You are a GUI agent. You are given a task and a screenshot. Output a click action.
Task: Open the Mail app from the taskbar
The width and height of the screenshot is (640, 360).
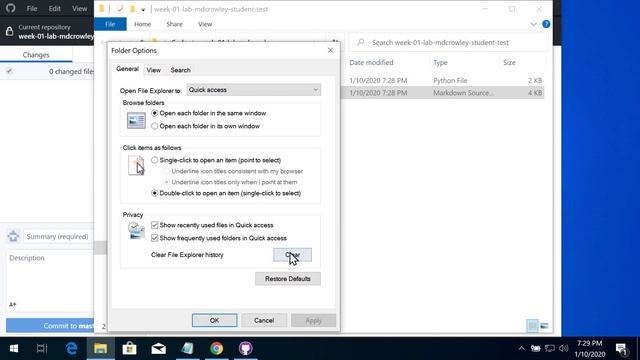(158, 348)
